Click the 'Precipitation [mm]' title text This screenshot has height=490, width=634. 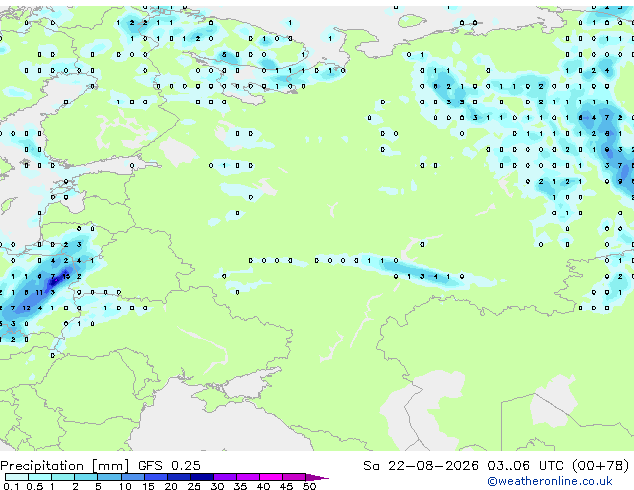[x=65, y=466]
